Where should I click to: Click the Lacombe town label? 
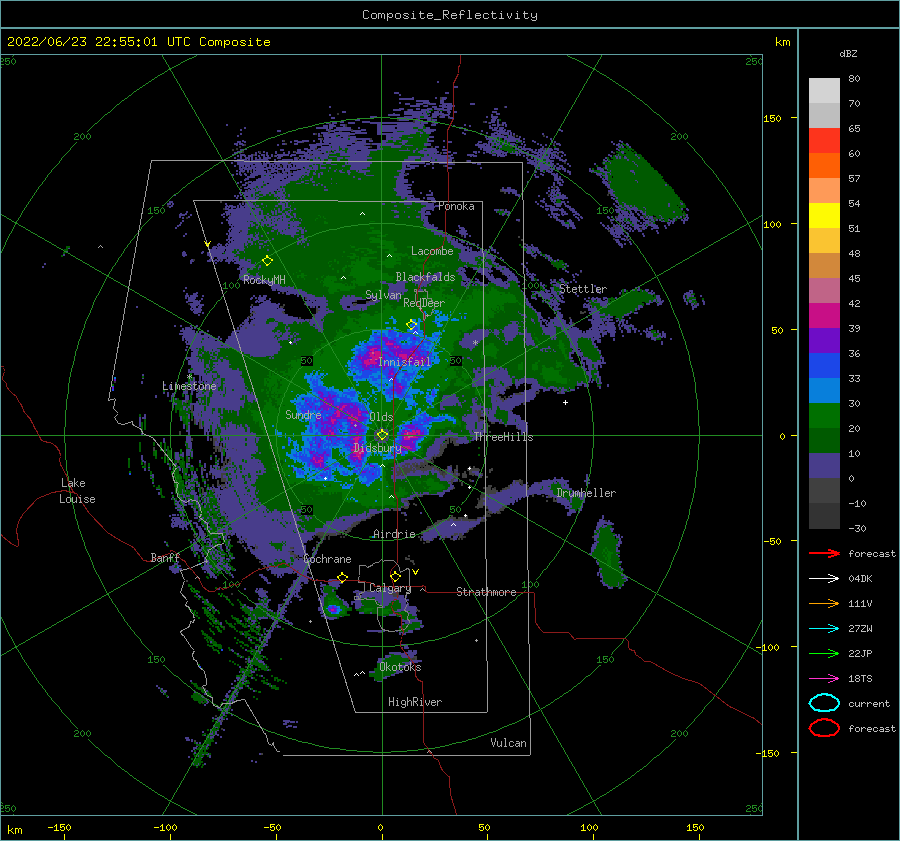(x=432, y=251)
